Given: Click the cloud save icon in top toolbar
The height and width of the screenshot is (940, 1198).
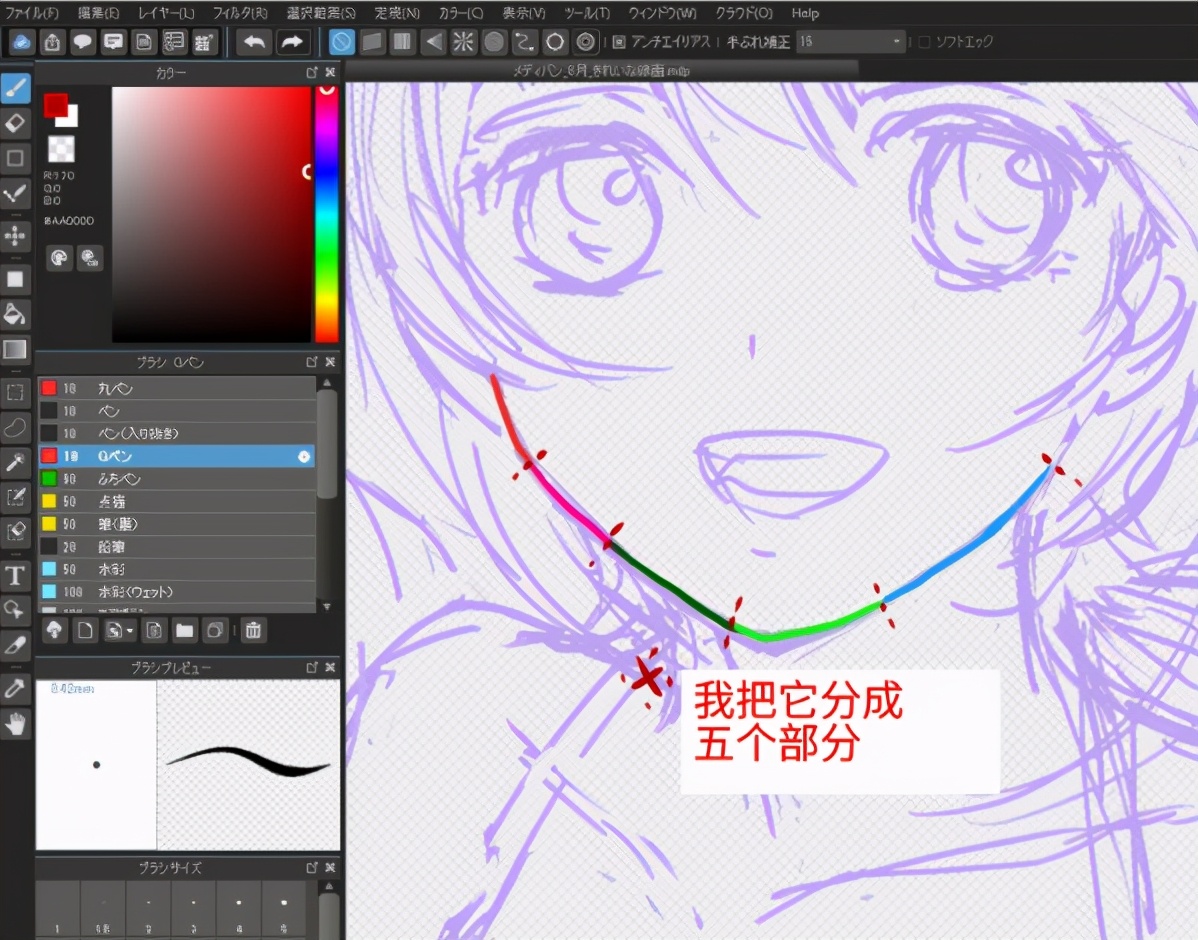Looking at the screenshot, I should point(21,42).
